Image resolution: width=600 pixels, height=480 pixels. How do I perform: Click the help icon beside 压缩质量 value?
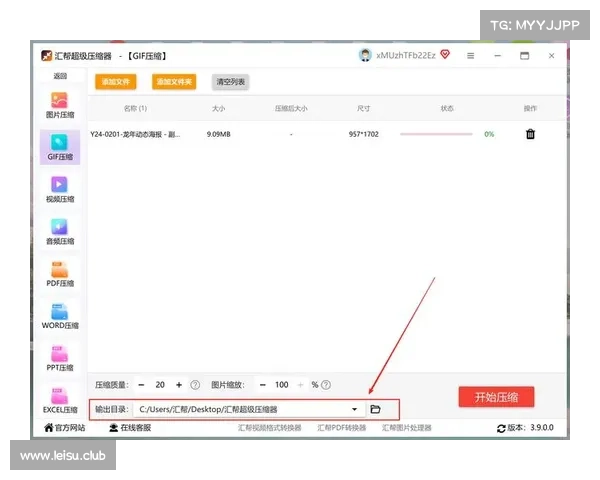[195, 385]
